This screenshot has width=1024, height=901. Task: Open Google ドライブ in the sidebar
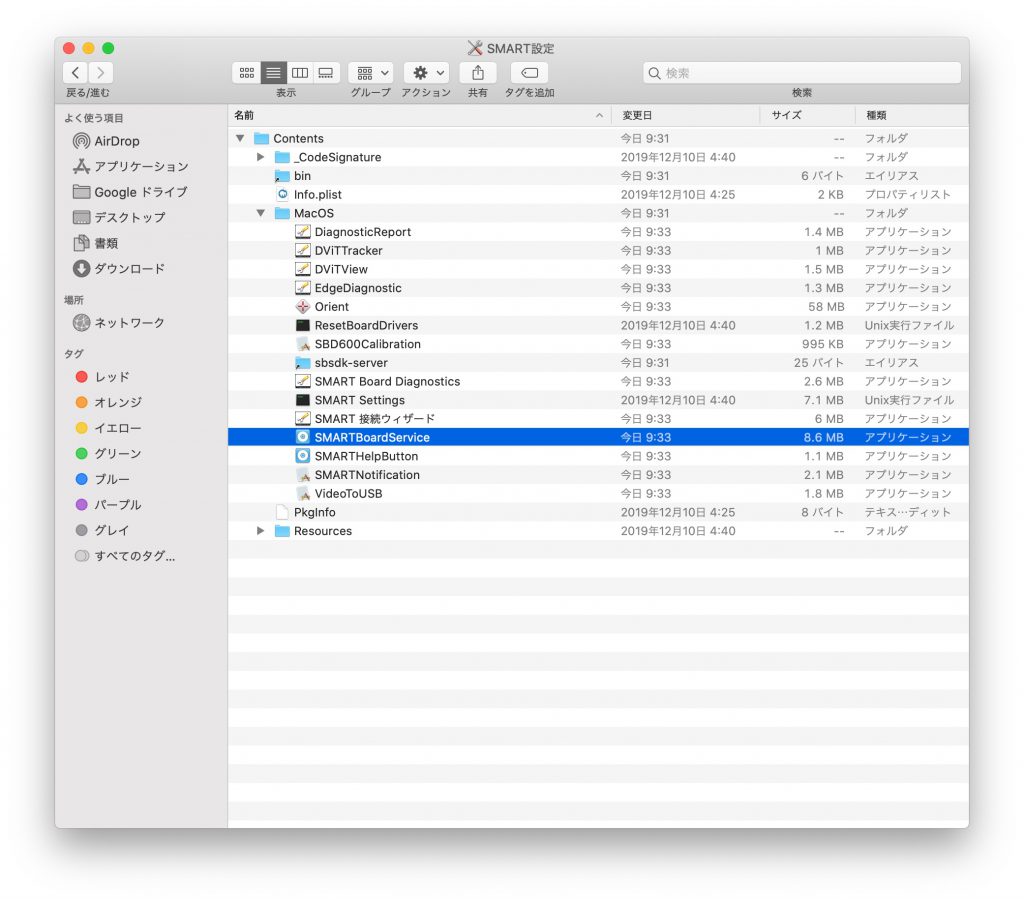(130, 192)
